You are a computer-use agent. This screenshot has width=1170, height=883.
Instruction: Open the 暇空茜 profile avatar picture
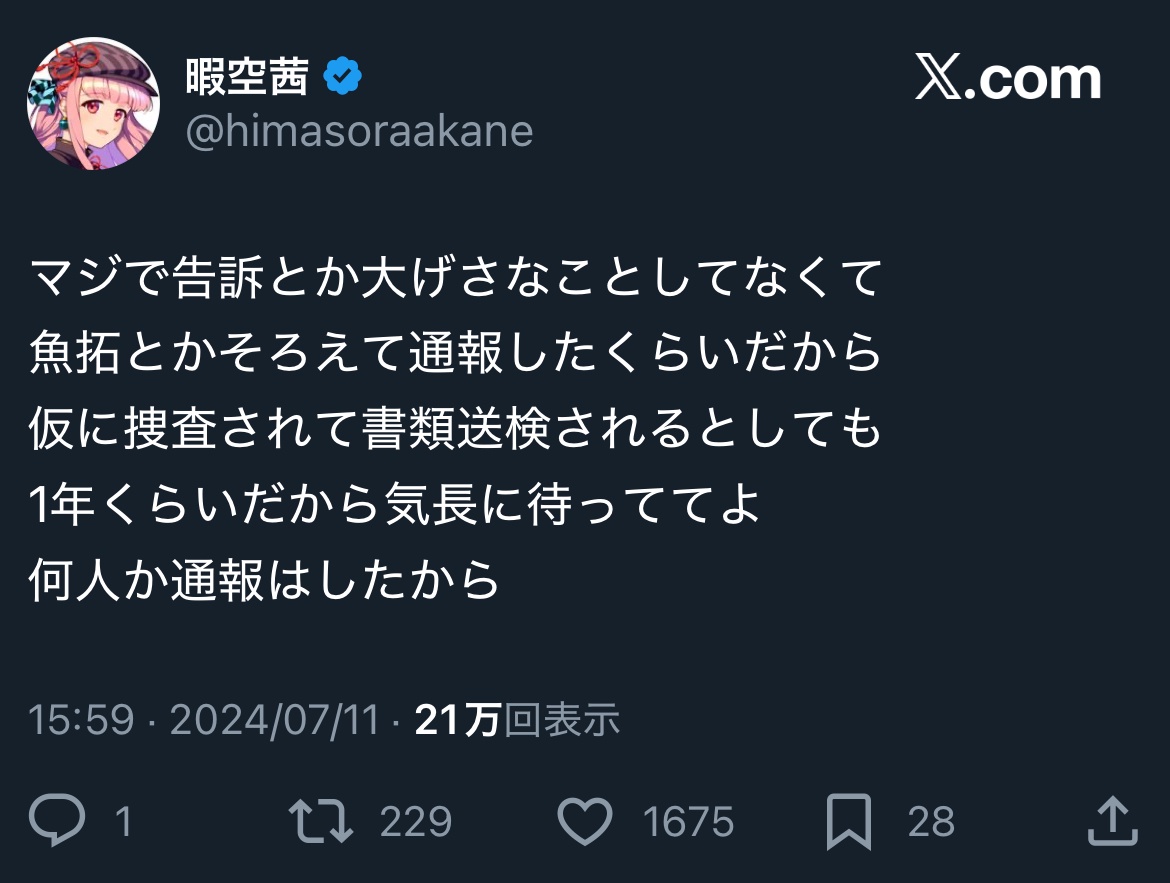94,103
